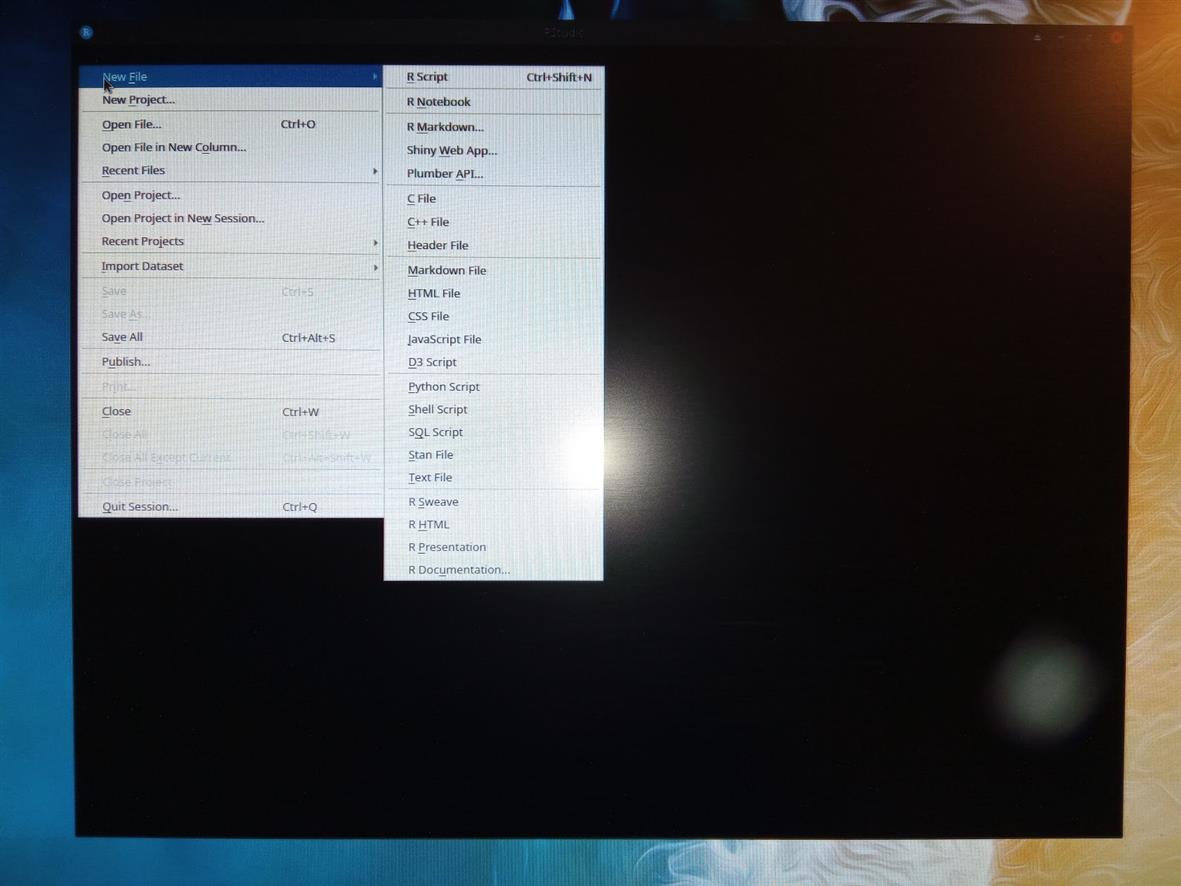Create a new Markdown File
Viewport: 1181px width, 886px height.
point(447,270)
